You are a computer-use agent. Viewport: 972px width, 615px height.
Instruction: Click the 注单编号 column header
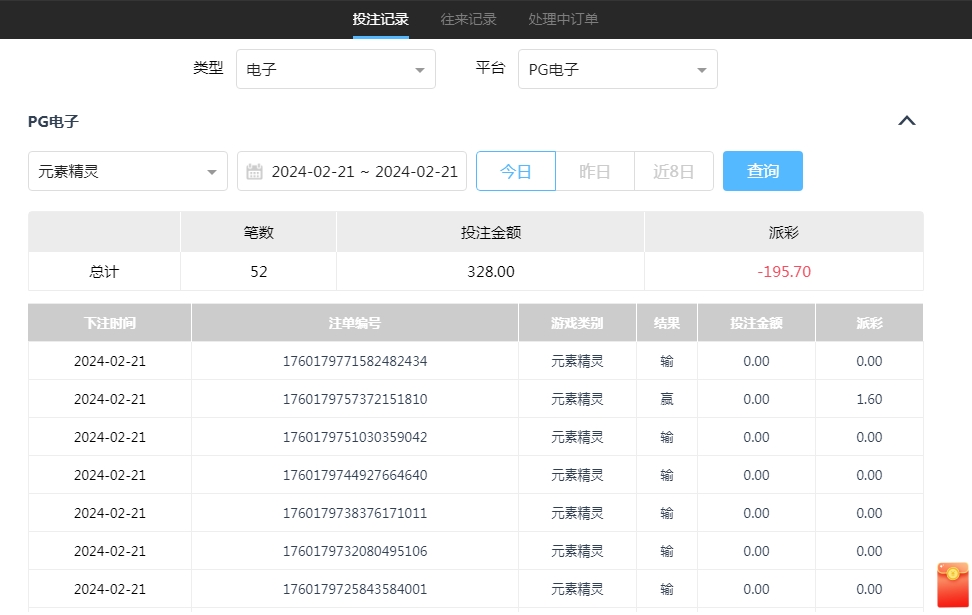(355, 323)
